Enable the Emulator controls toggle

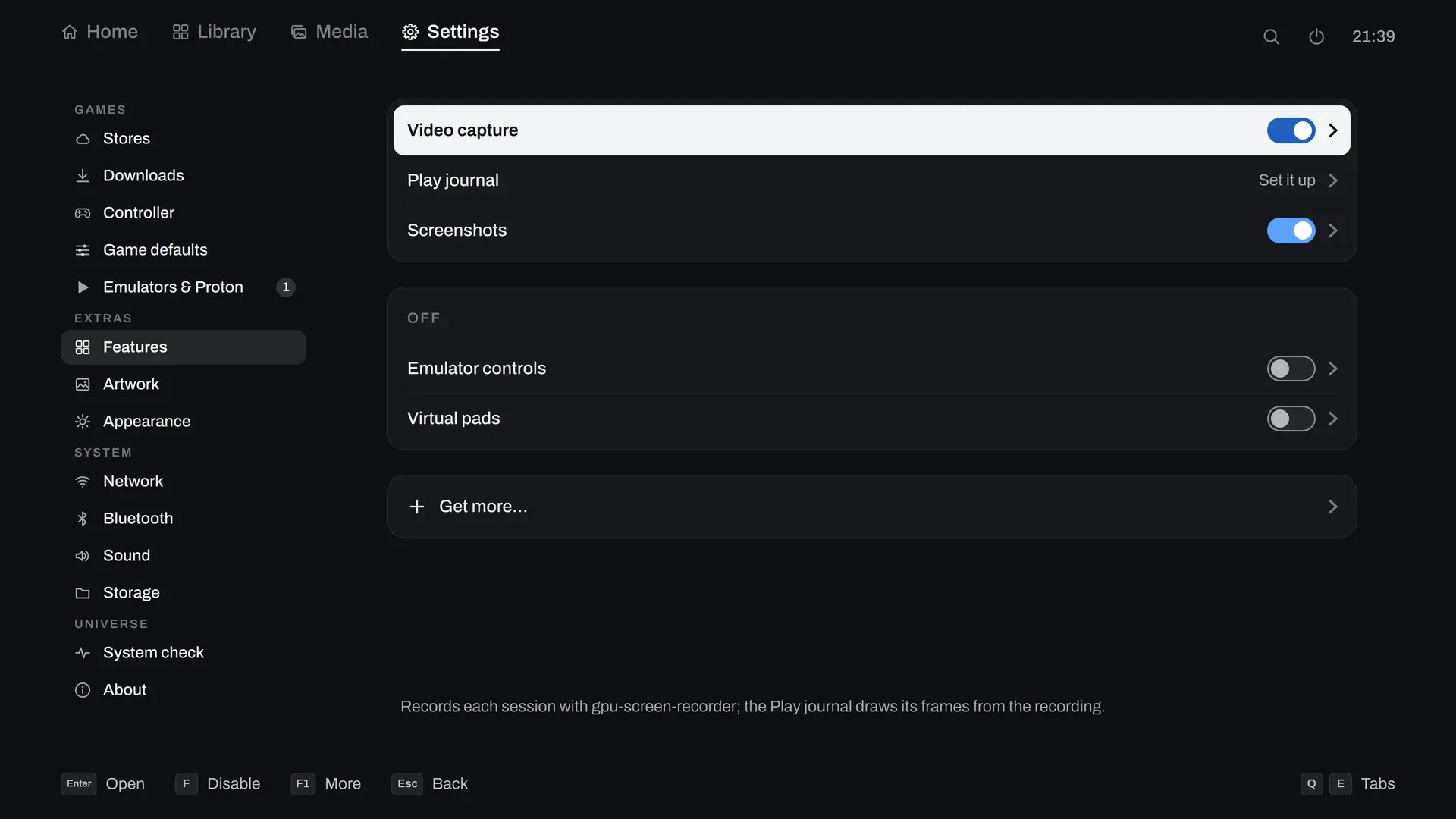tap(1291, 369)
